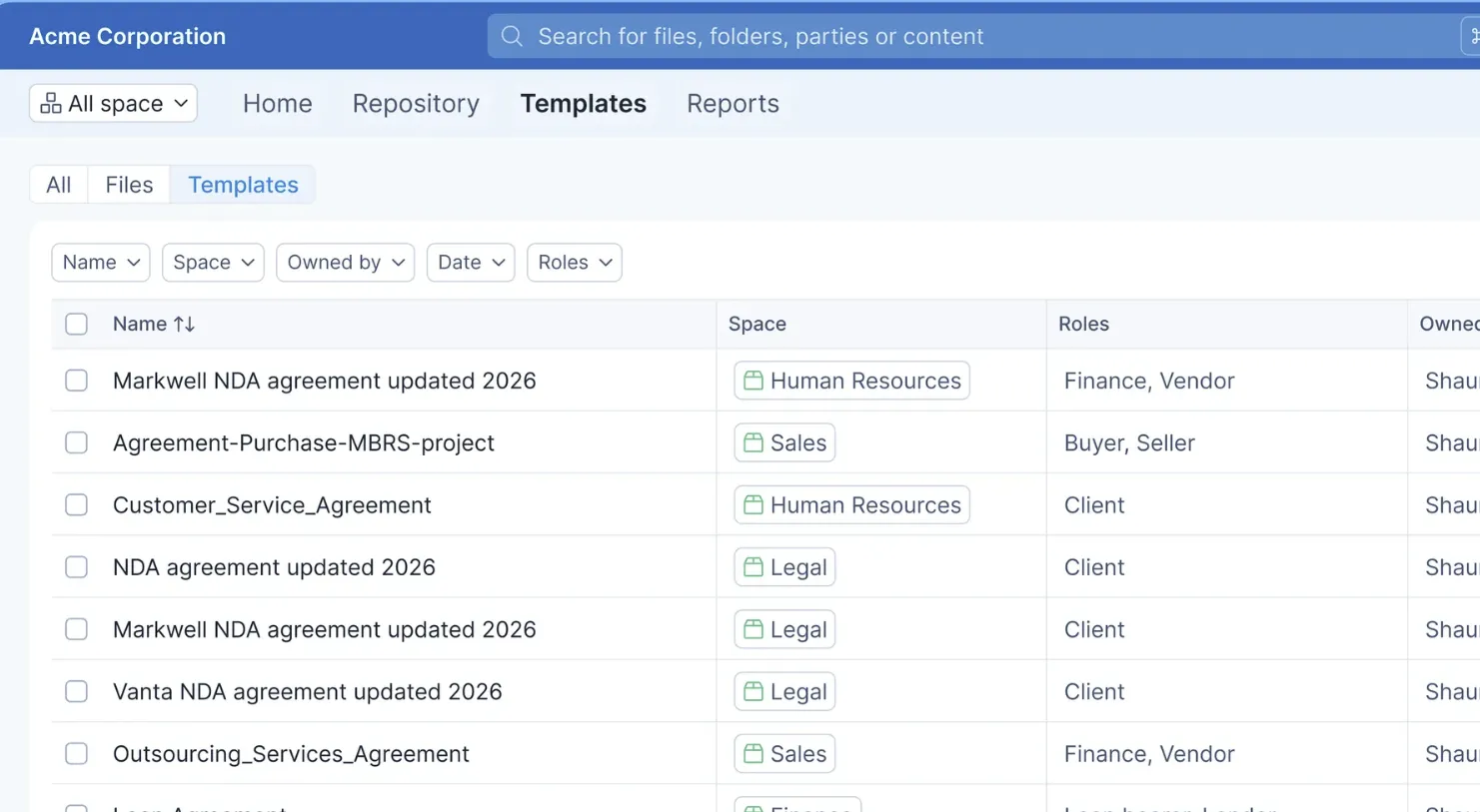Click 'Finance, Vendor' in Outsourcing_Services_Agreement row

pyautogui.click(x=1149, y=754)
